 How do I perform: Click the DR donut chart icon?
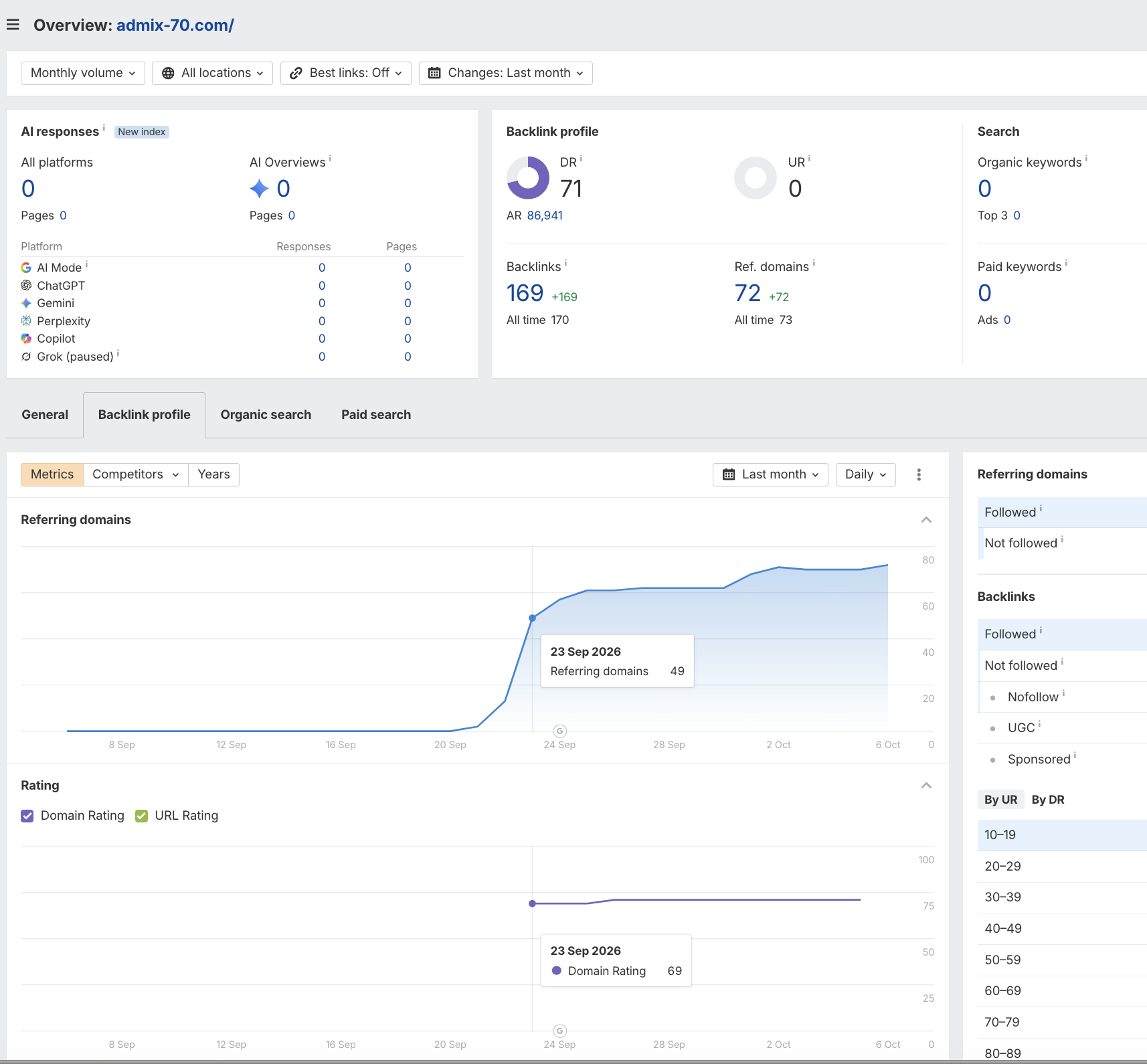tap(528, 178)
